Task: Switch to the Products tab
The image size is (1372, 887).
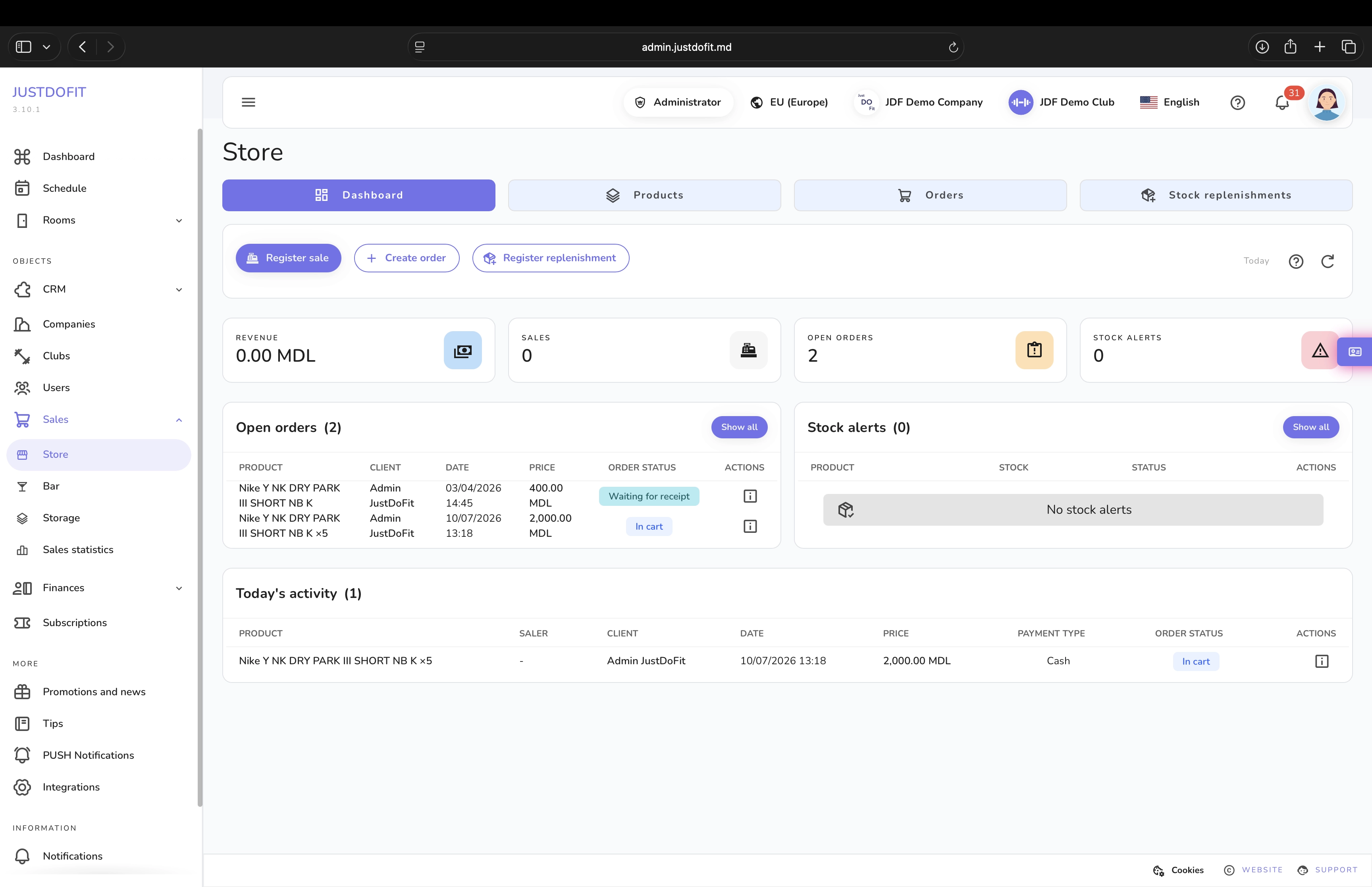Action: pyautogui.click(x=644, y=195)
